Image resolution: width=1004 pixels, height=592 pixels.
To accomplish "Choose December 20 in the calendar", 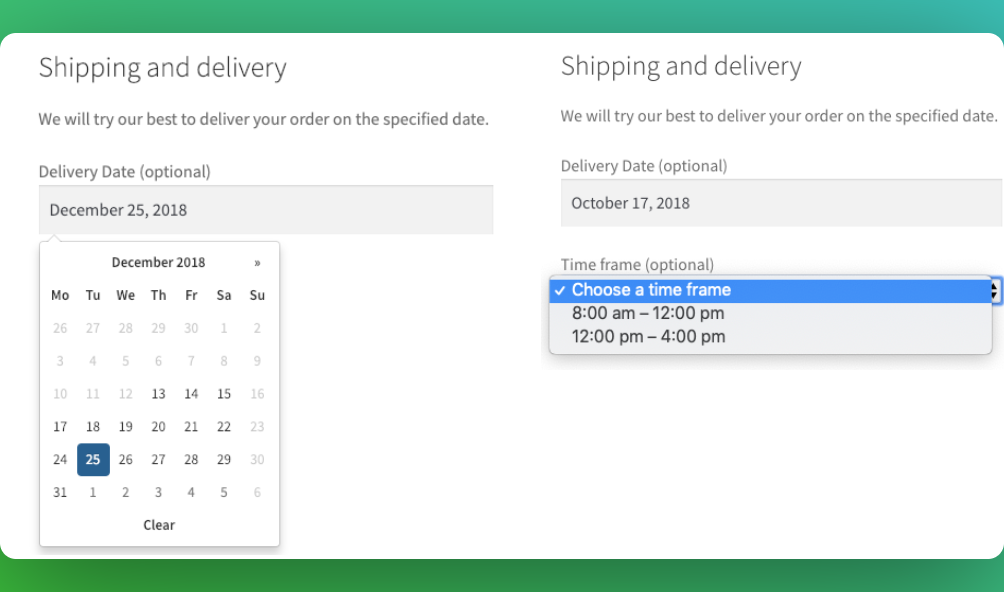I will click(x=158, y=426).
